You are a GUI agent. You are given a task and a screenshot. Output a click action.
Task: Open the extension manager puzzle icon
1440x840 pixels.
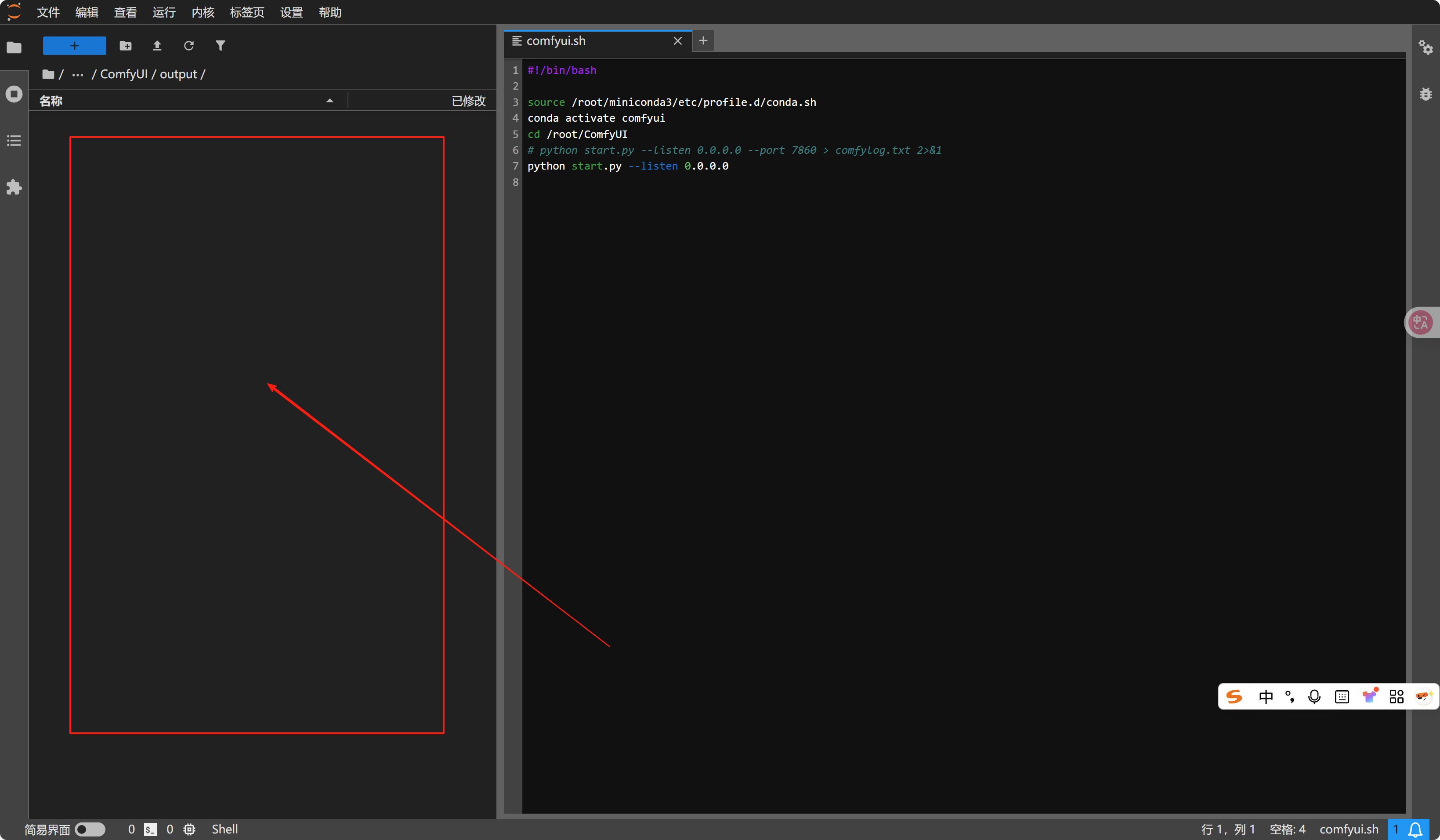pos(14,188)
